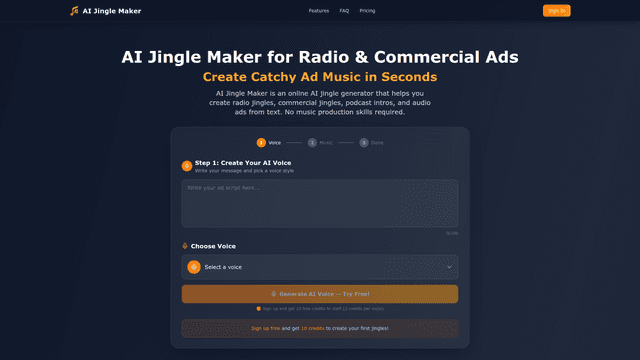Viewport: 640px width, 360px height.
Task: Open the Pricing page link
Action: click(367, 11)
